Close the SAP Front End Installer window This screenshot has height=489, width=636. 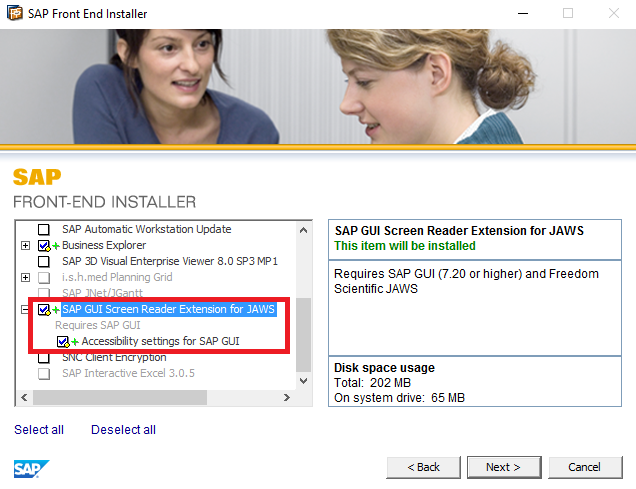pyautogui.click(x=614, y=13)
